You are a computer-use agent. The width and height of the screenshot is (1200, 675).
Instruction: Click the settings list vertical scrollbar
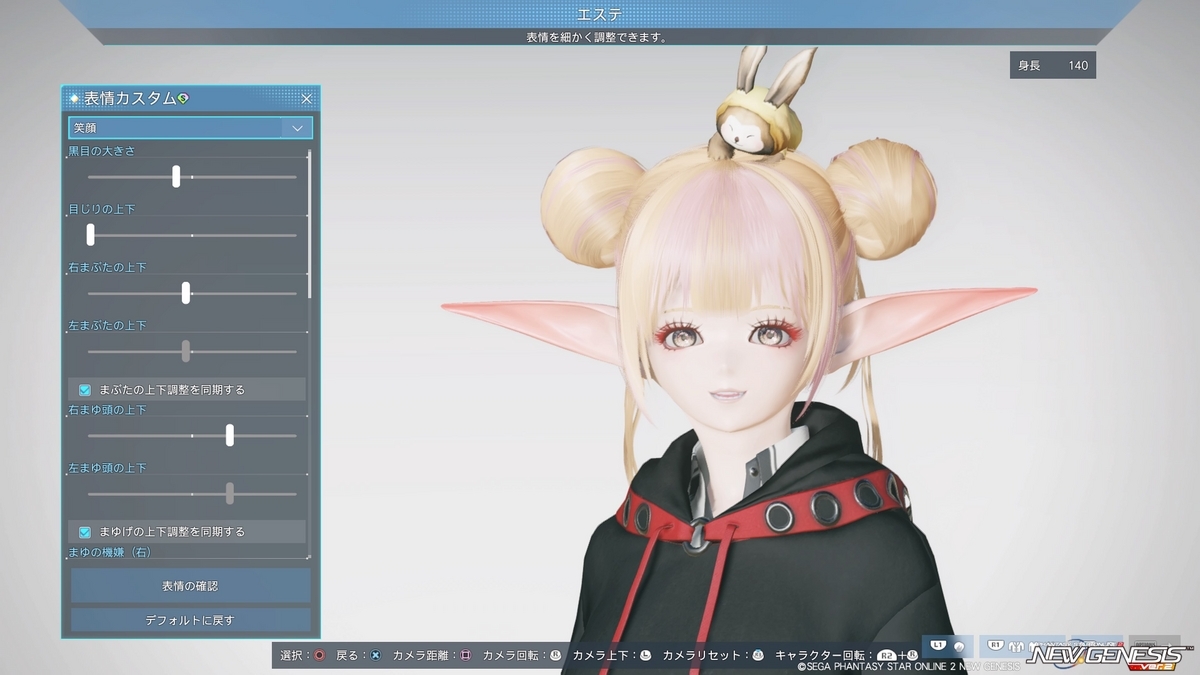(309, 224)
